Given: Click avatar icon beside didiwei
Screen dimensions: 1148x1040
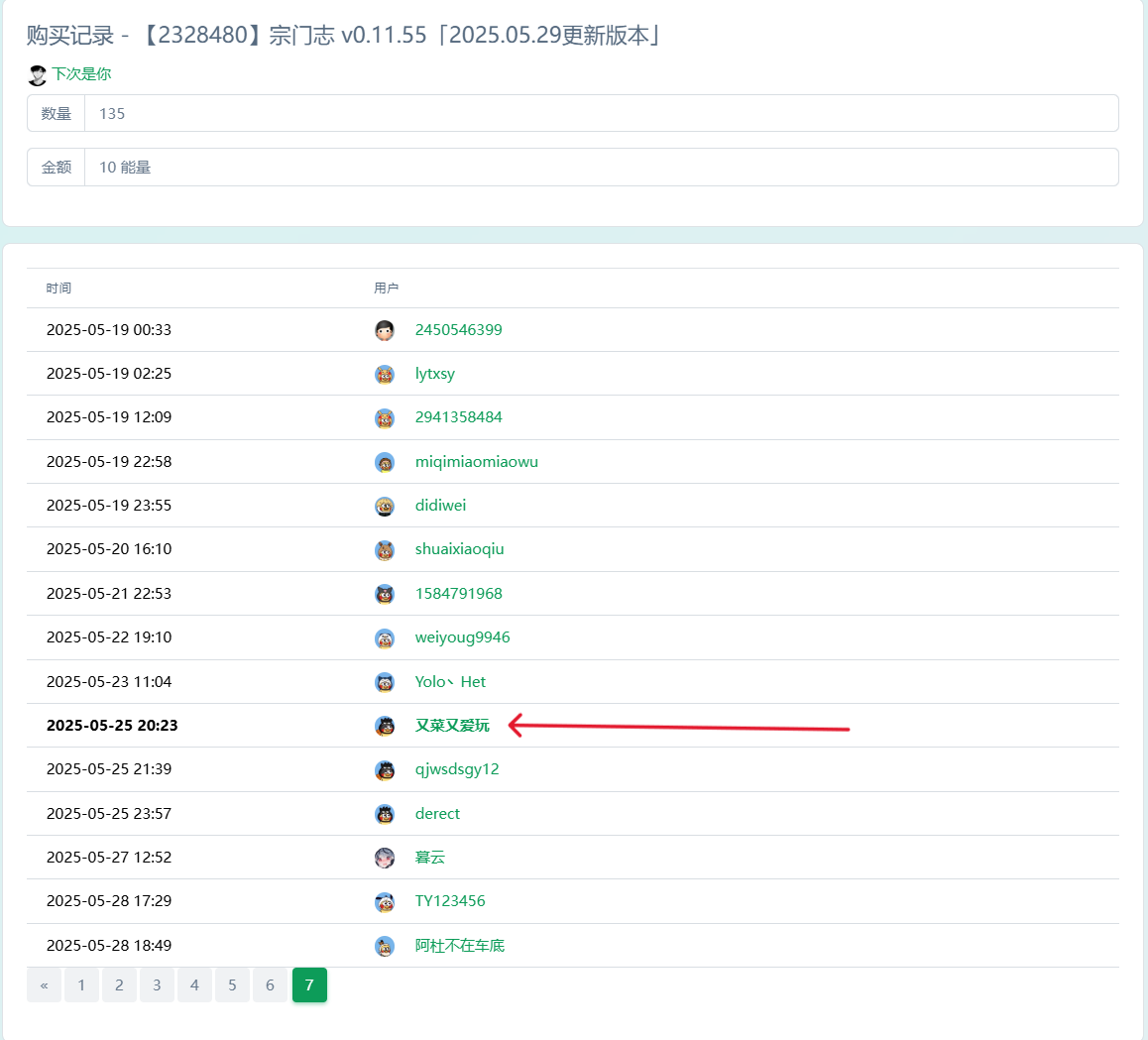Looking at the screenshot, I should (385, 506).
